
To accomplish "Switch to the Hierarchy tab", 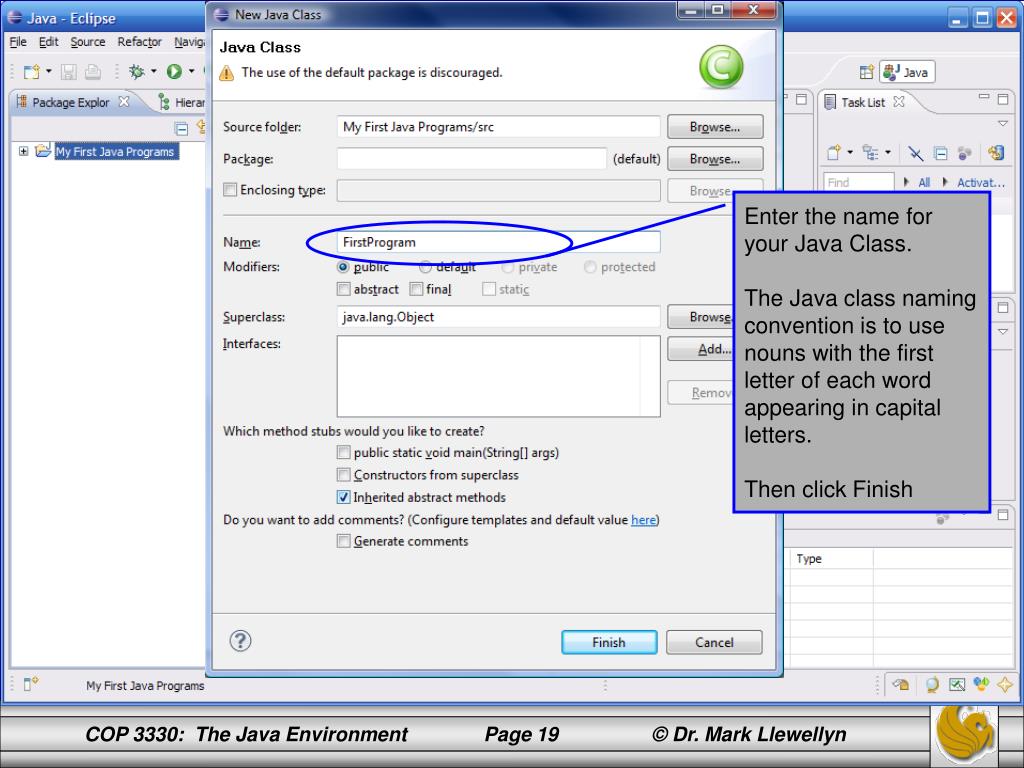I will pyautogui.click(x=182, y=103).
